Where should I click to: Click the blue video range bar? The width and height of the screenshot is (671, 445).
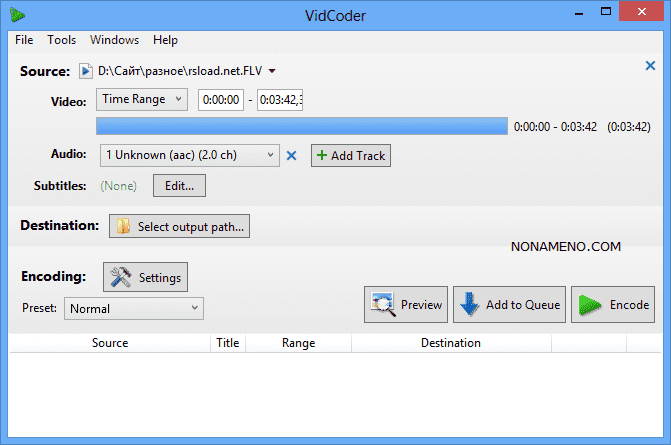(x=301, y=126)
